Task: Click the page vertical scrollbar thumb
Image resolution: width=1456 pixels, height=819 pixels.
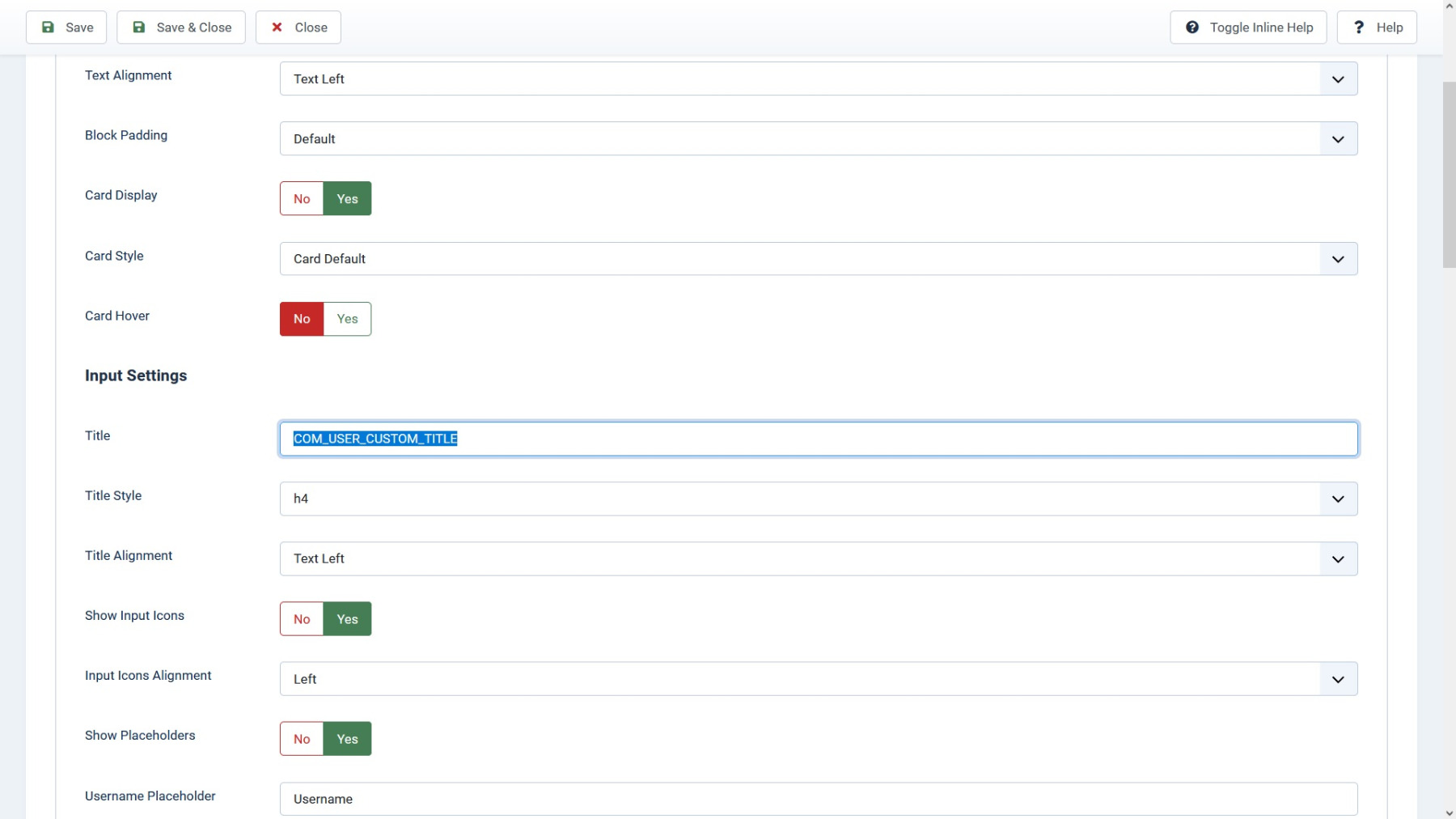Action: (x=1449, y=174)
